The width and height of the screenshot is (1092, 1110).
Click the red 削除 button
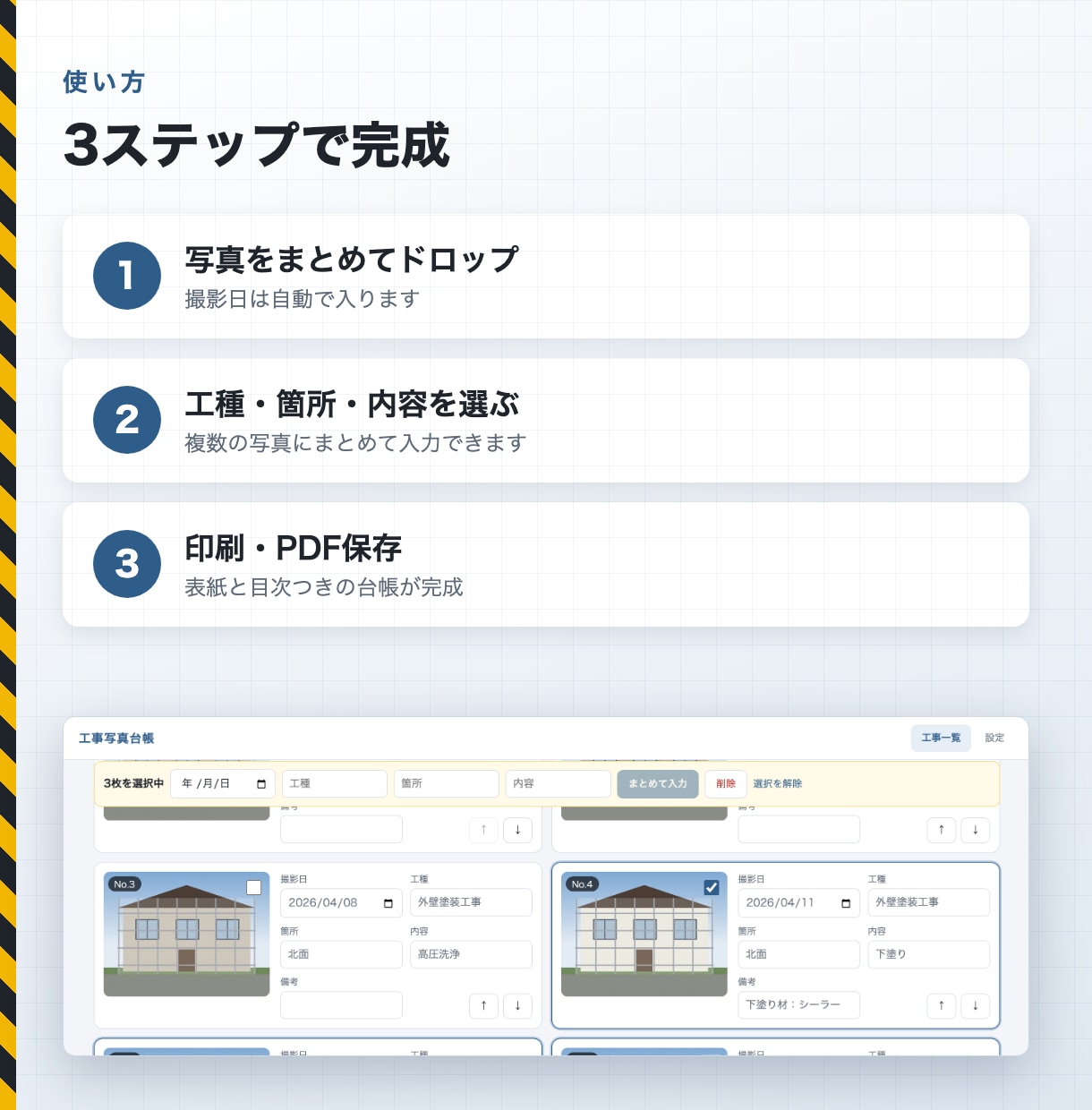[726, 784]
